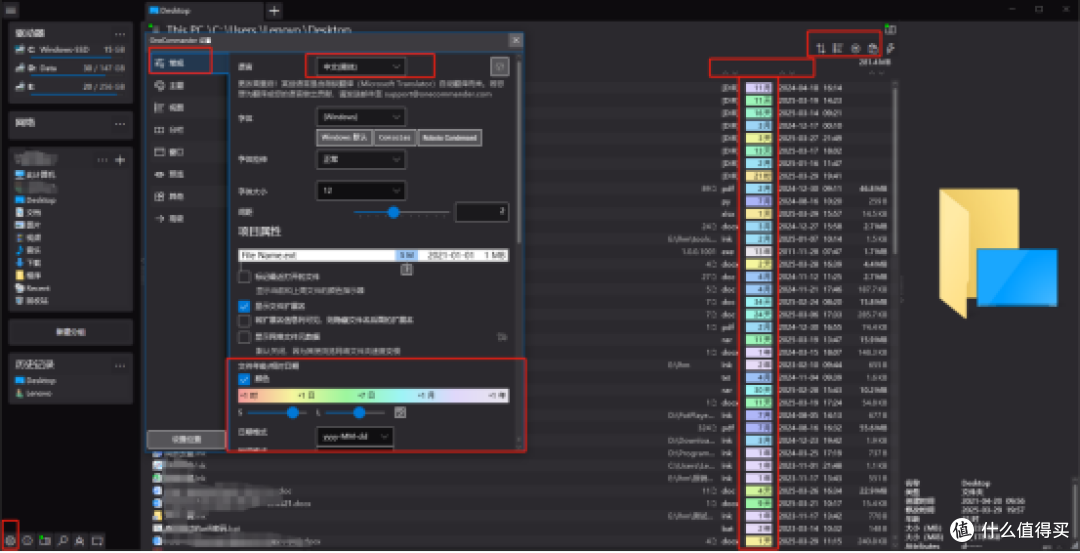
Task: Click the window layout icon in bottom bar
Action: (97, 541)
